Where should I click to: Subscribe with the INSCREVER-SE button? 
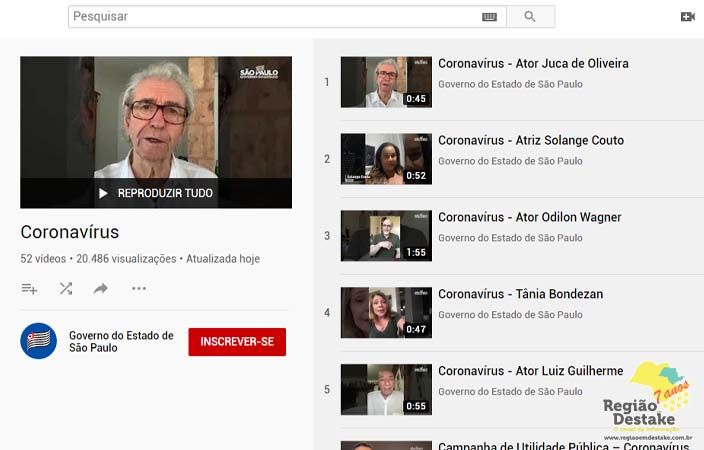[237, 342]
